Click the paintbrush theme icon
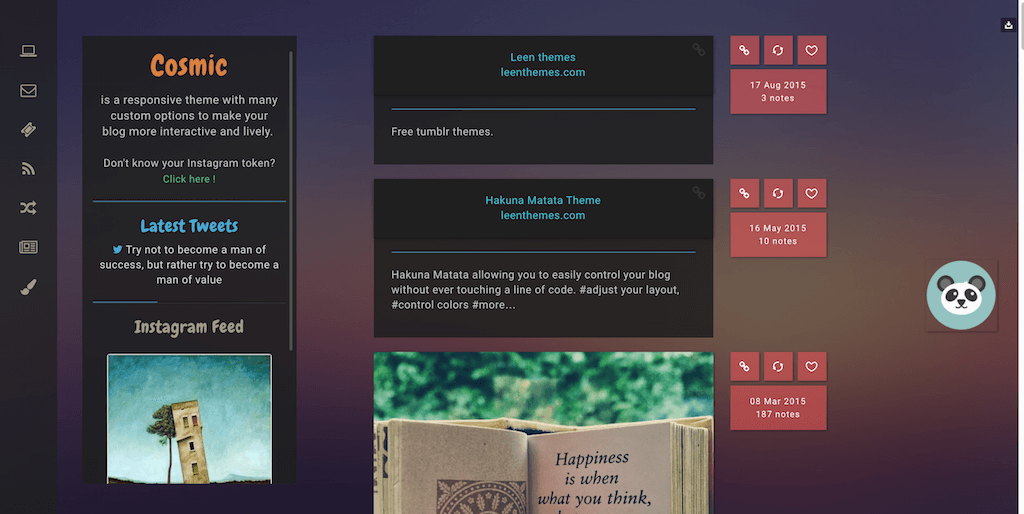The width and height of the screenshot is (1024, 514). 28,287
